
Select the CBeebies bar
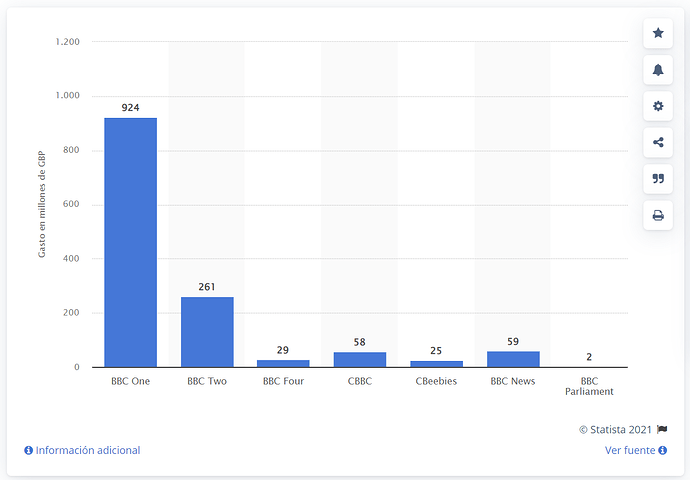437,364
